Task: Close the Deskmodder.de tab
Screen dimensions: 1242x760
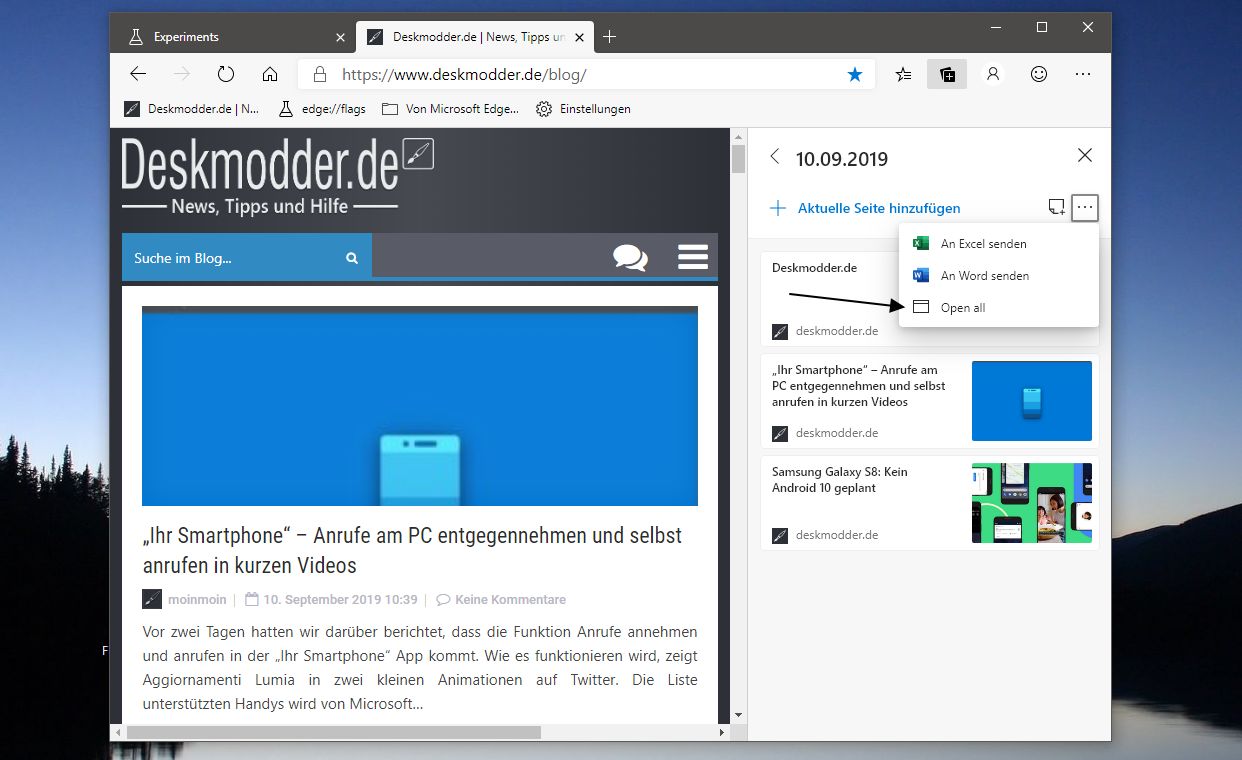Action: pyautogui.click(x=581, y=37)
